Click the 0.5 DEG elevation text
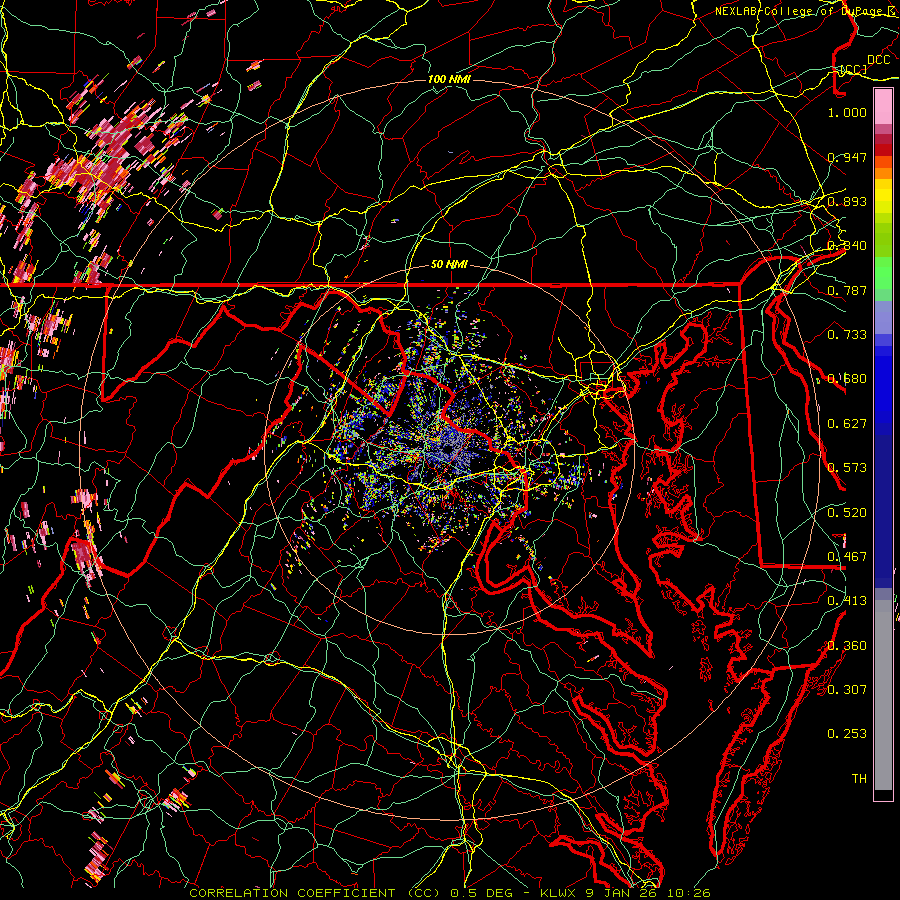 click(482, 893)
